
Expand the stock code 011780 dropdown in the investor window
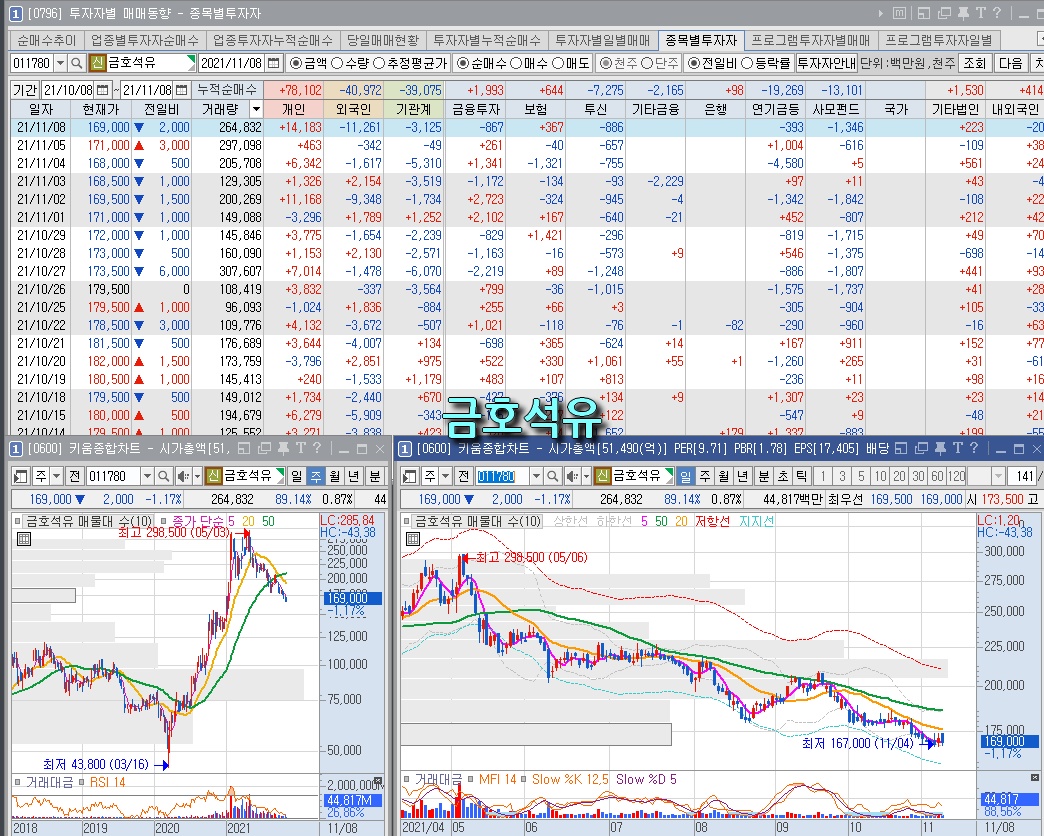[60, 63]
